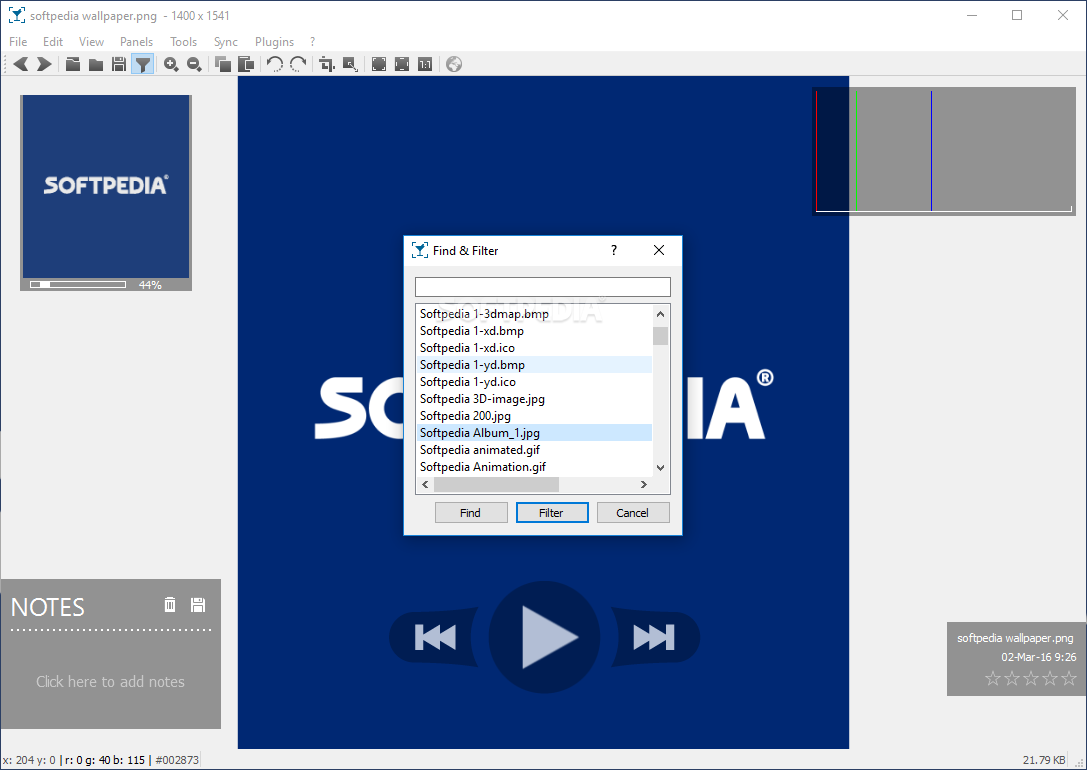The image size is (1087, 770).
Task: Click the help question mark in Find & Filter dialog
Action: pyautogui.click(x=614, y=250)
